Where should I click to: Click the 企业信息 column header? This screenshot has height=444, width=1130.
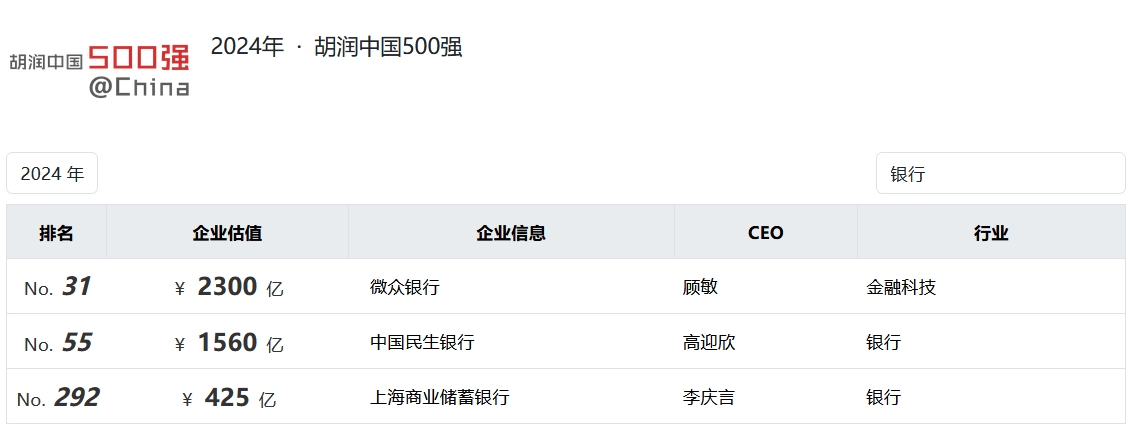pos(511,233)
